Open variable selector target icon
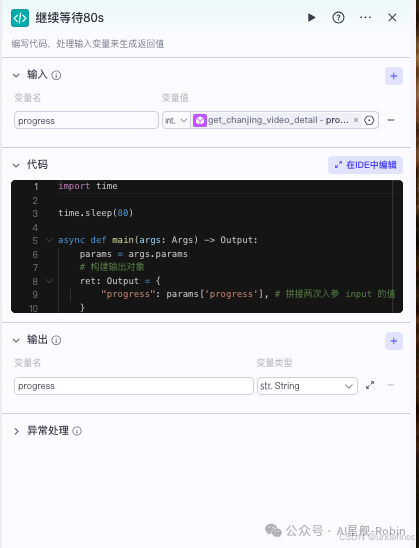The height and width of the screenshot is (548, 419). 369,120
